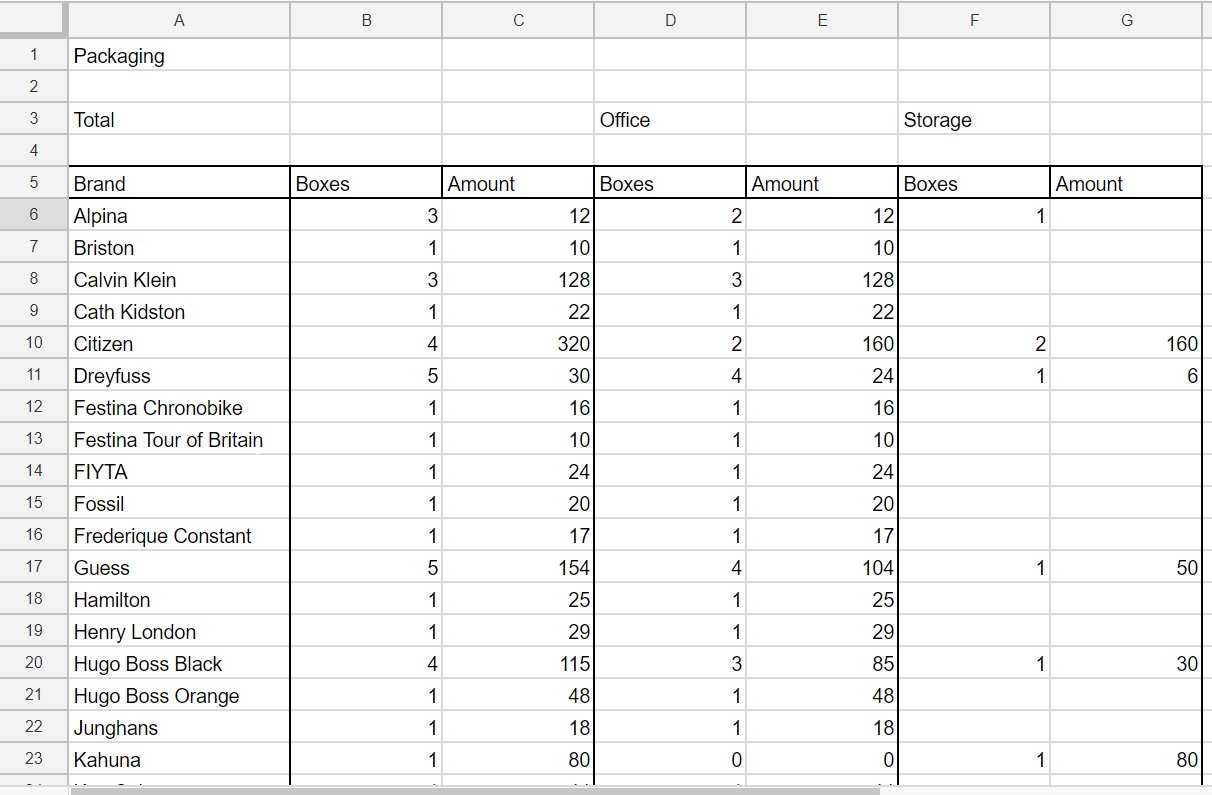The width and height of the screenshot is (1212, 795).
Task: Select the row 1 header
Action: click(33, 56)
